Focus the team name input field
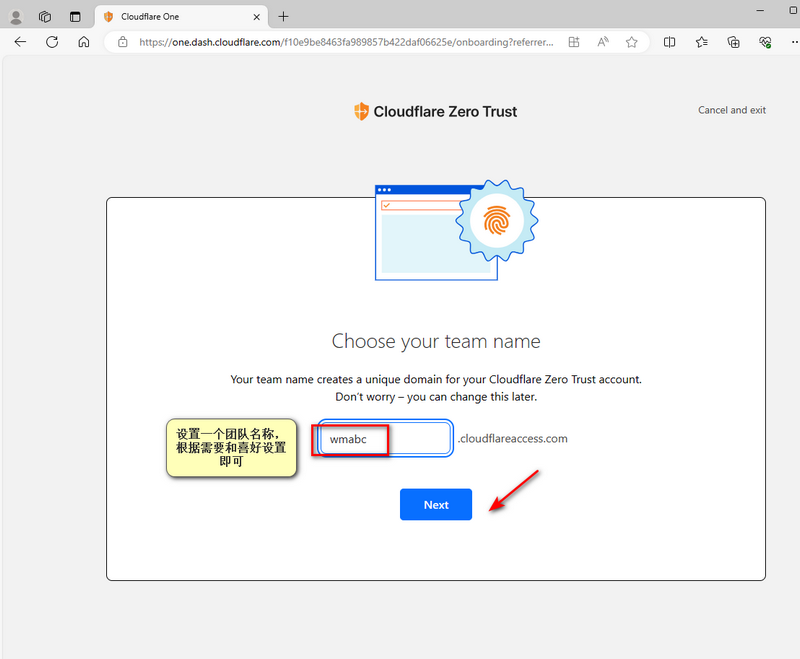 [385, 438]
